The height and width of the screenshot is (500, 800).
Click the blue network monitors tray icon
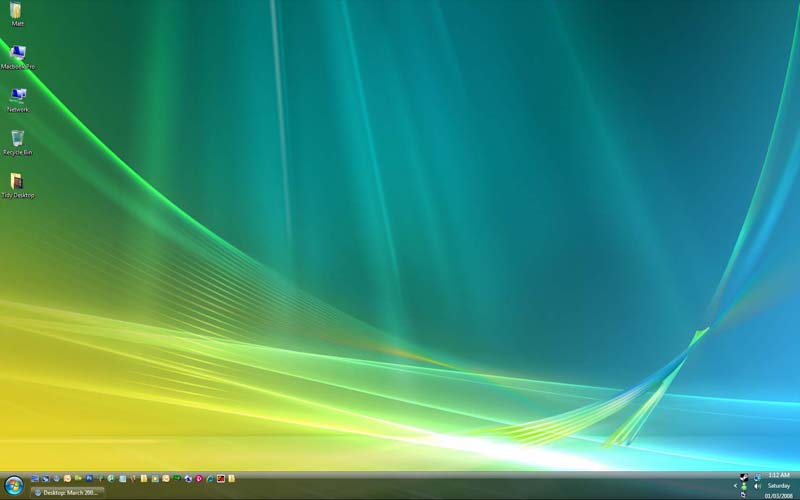(x=757, y=477)
